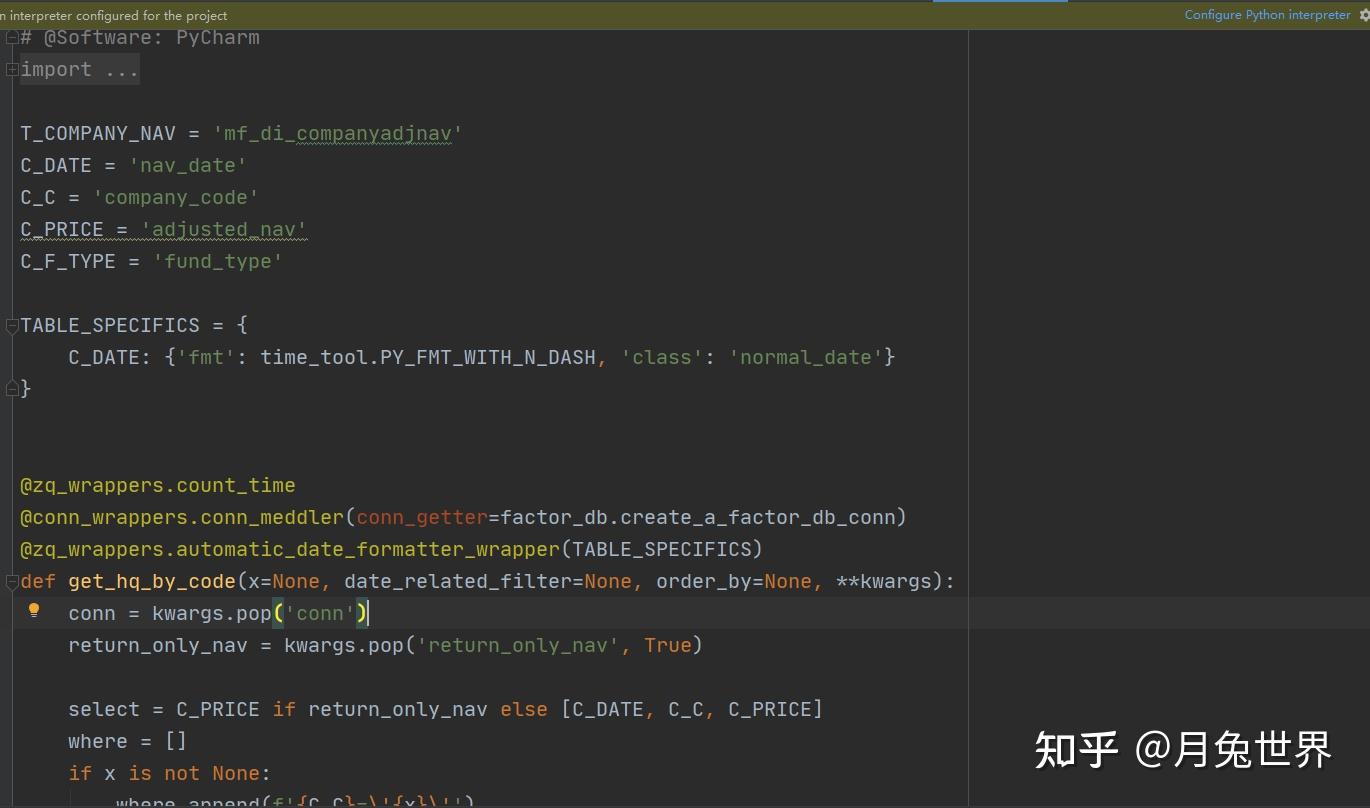
Task: Click the TABLE_SPECIFICS assignment name
Action: pos(110,326)
